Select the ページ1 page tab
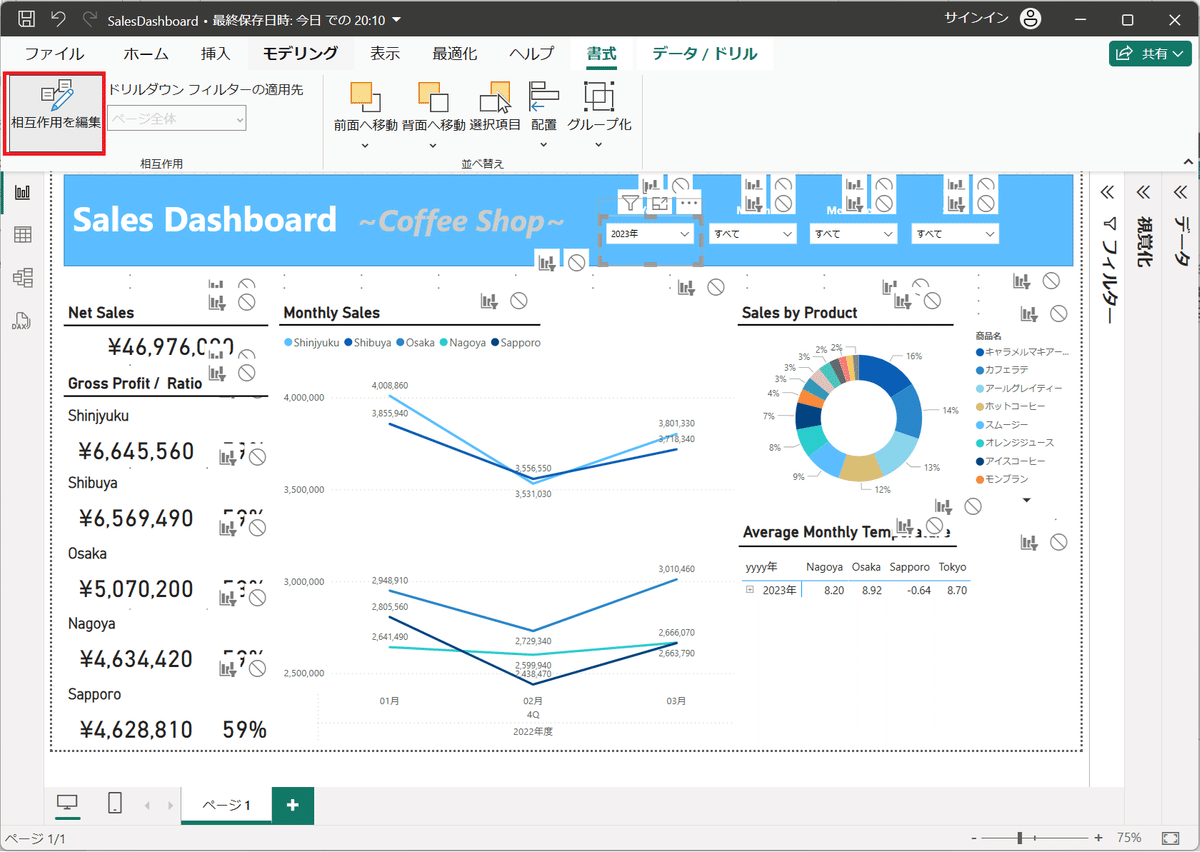This screenshot has width=1200, height=852. (x=226, y=805)
